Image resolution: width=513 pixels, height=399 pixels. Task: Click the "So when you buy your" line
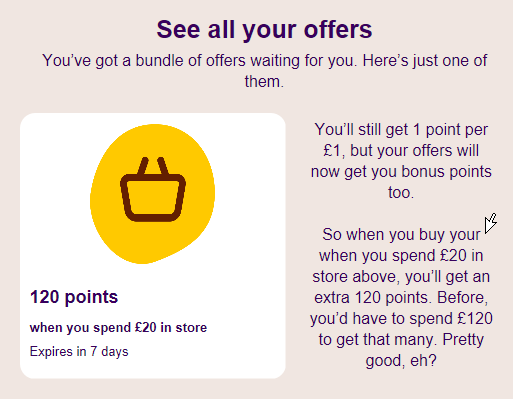click(x=401, y=235)
